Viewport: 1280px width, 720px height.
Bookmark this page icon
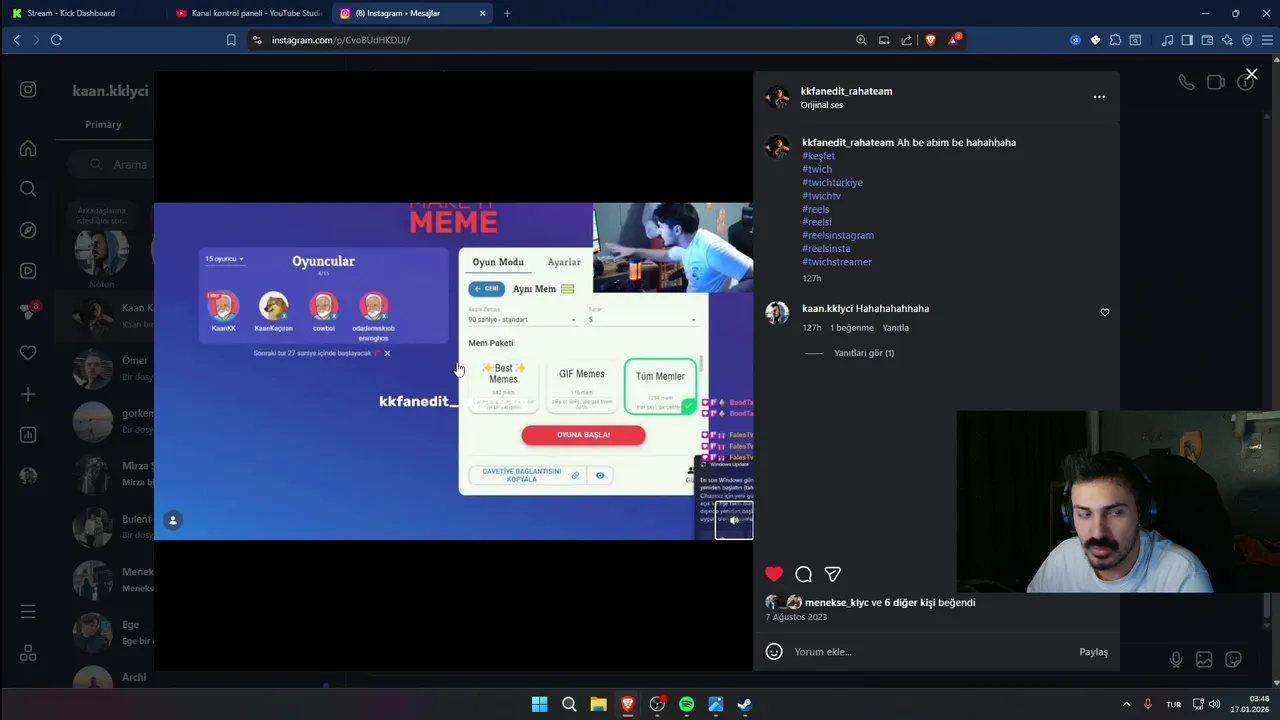[231, 40]
